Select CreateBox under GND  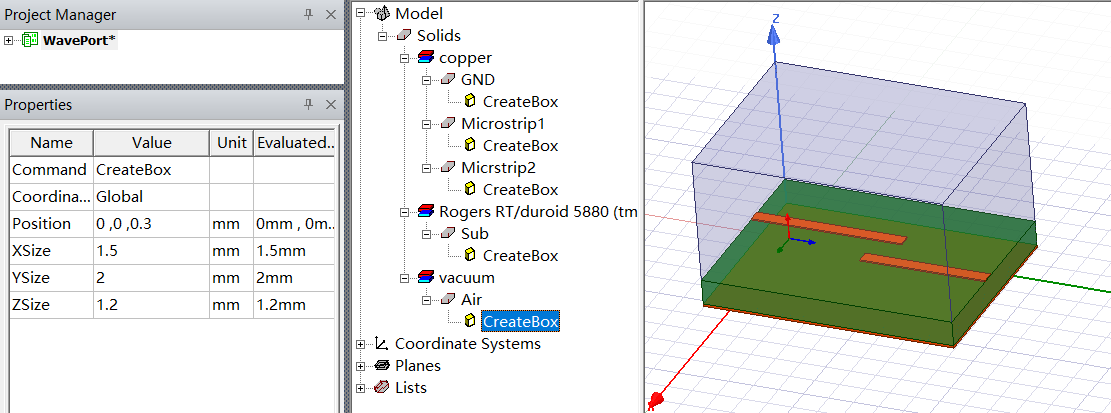tap(521, 101)
